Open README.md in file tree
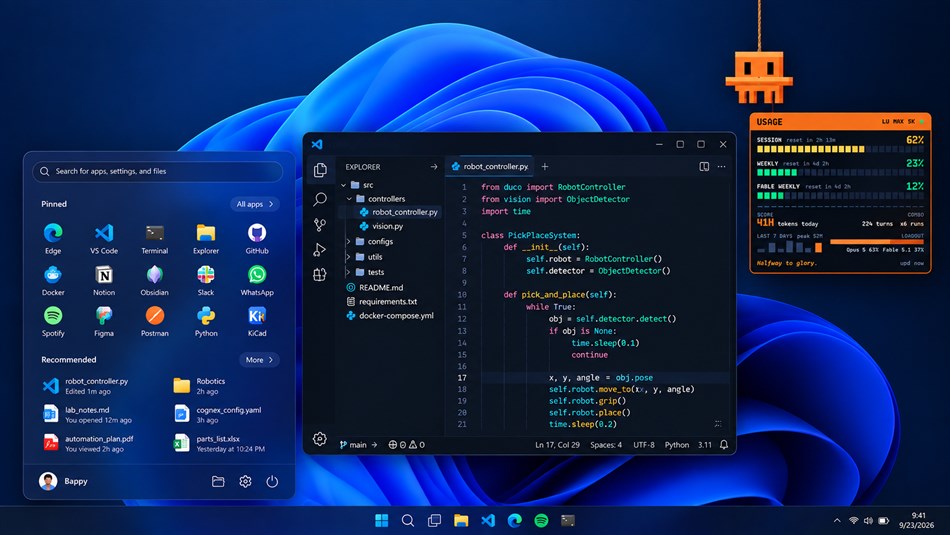 (375, 288)
